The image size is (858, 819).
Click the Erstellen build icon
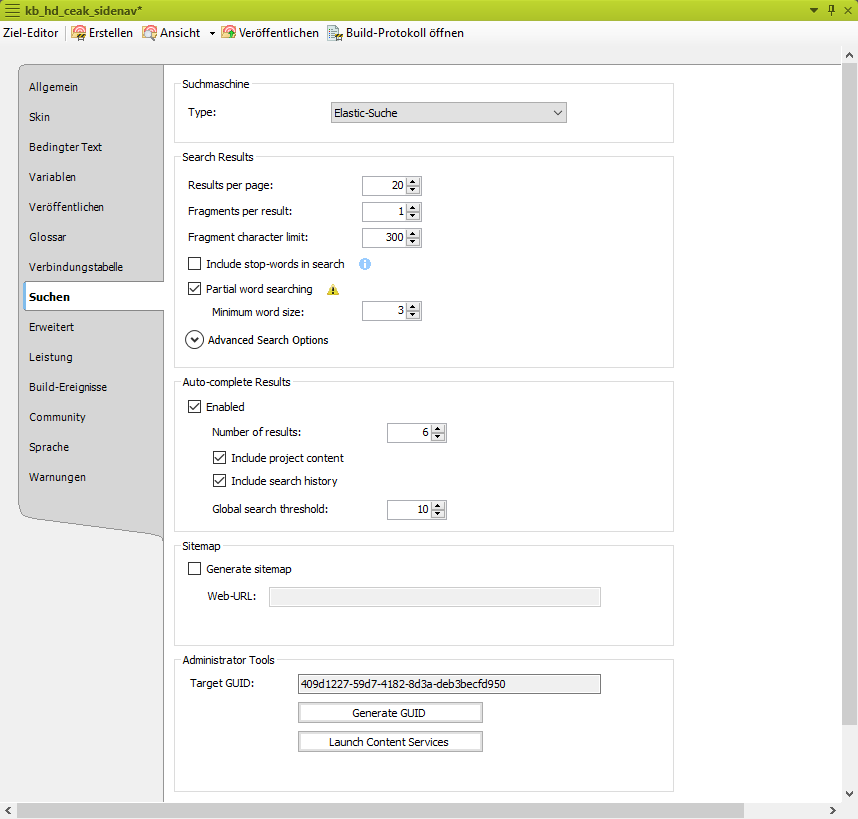pos(78,33)
